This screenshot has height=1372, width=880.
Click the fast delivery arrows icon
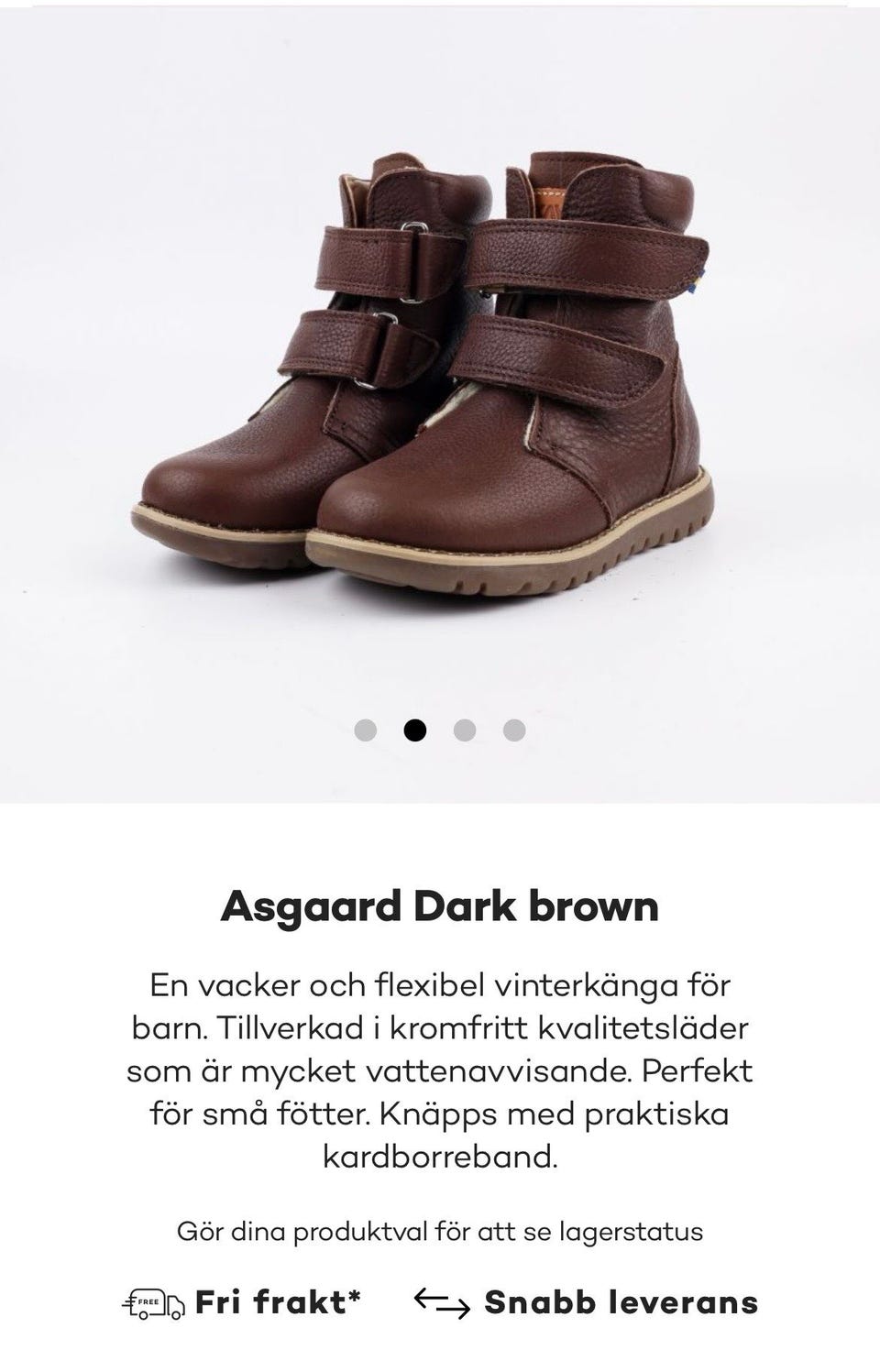tap(442, 1303)
